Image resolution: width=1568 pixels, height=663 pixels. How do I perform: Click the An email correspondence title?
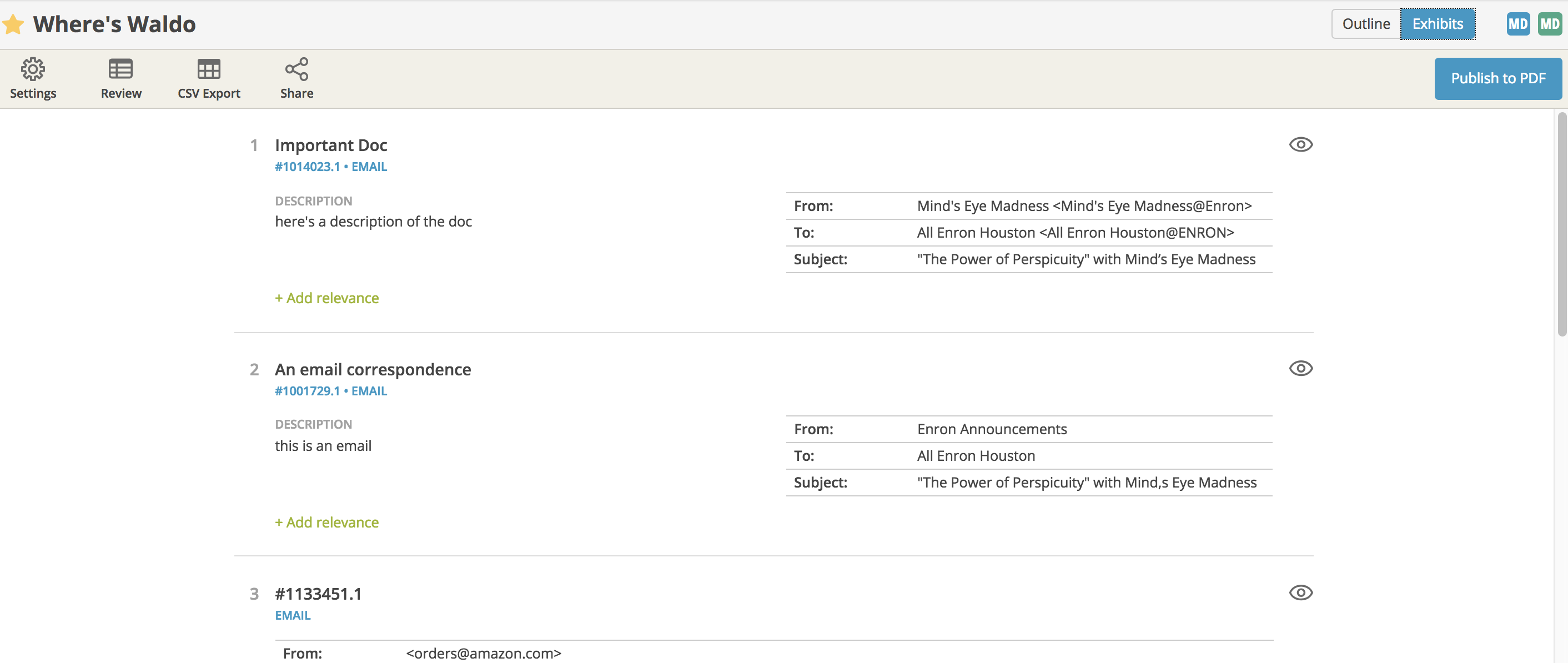click(373, 370)
